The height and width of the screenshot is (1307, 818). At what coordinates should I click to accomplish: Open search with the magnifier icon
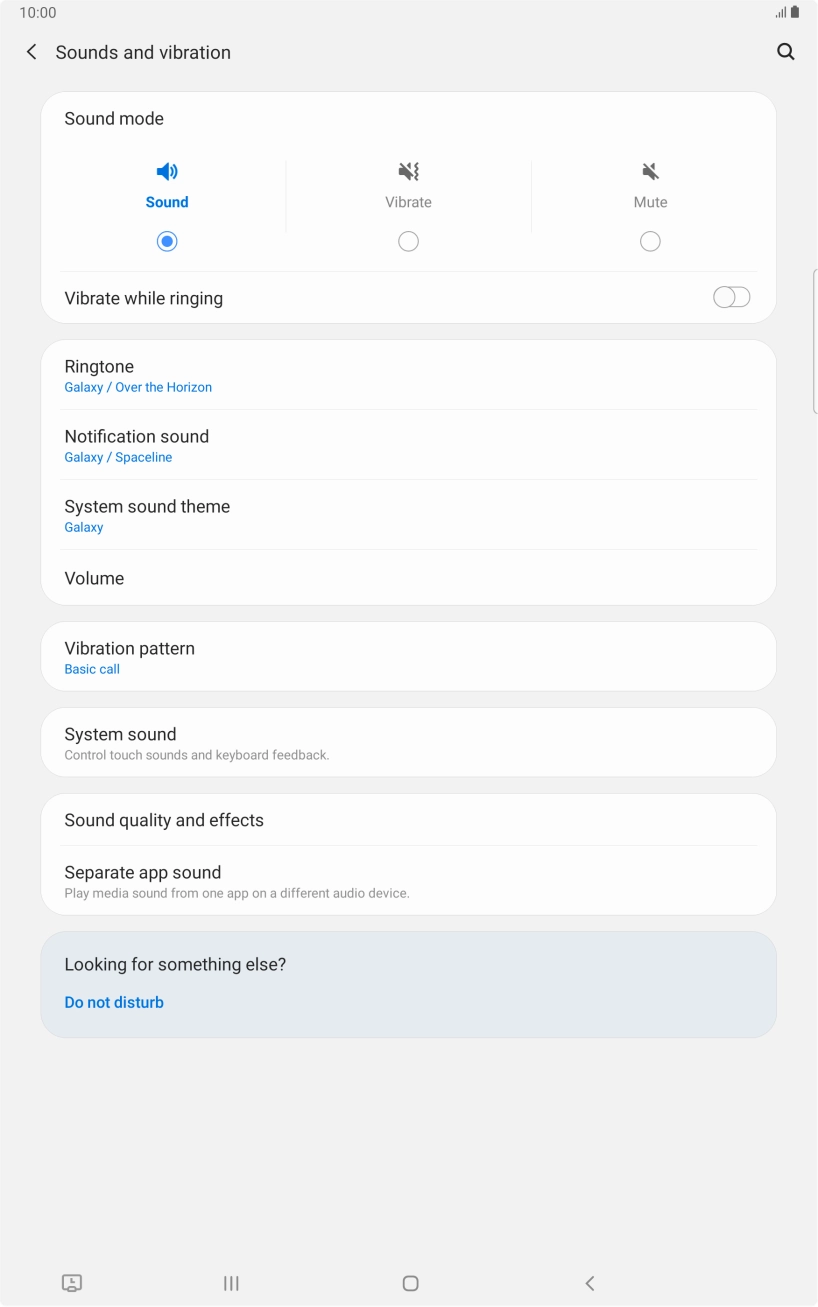coord(786,52)
